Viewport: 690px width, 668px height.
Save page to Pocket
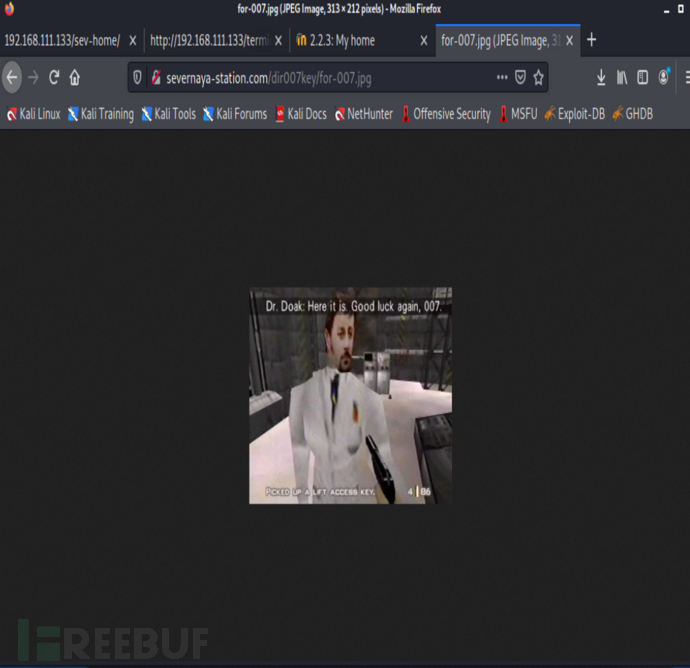coord(521,78)
